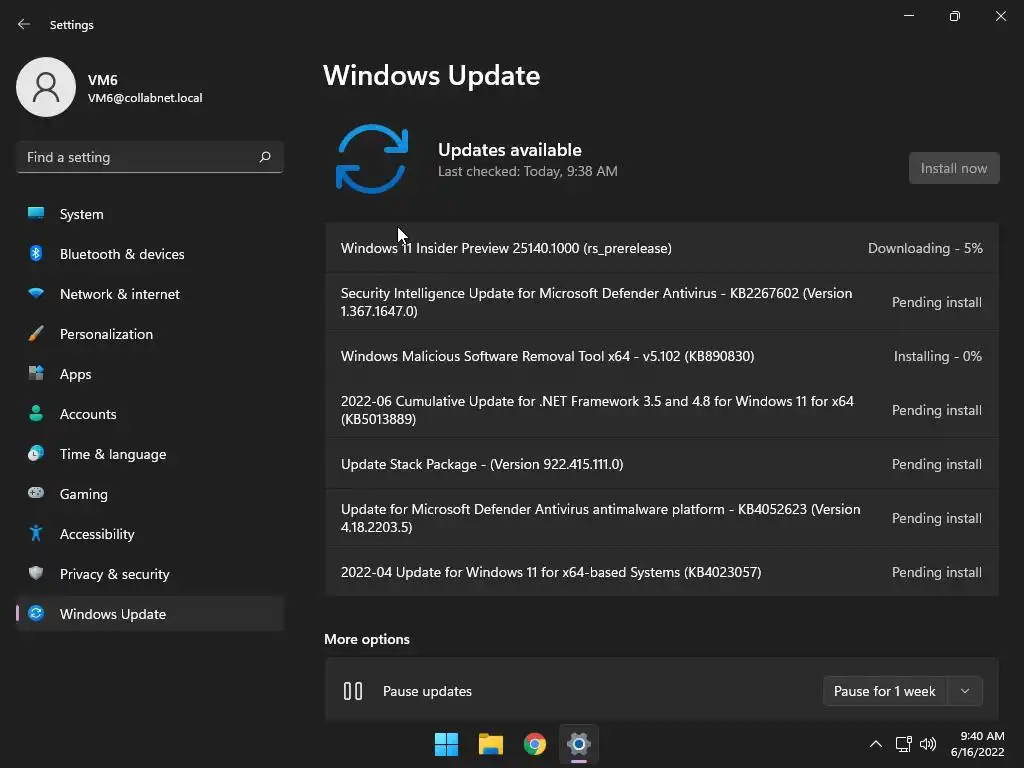Click the Updates available heading
The image size is (1024, 768).
[509, 150]
